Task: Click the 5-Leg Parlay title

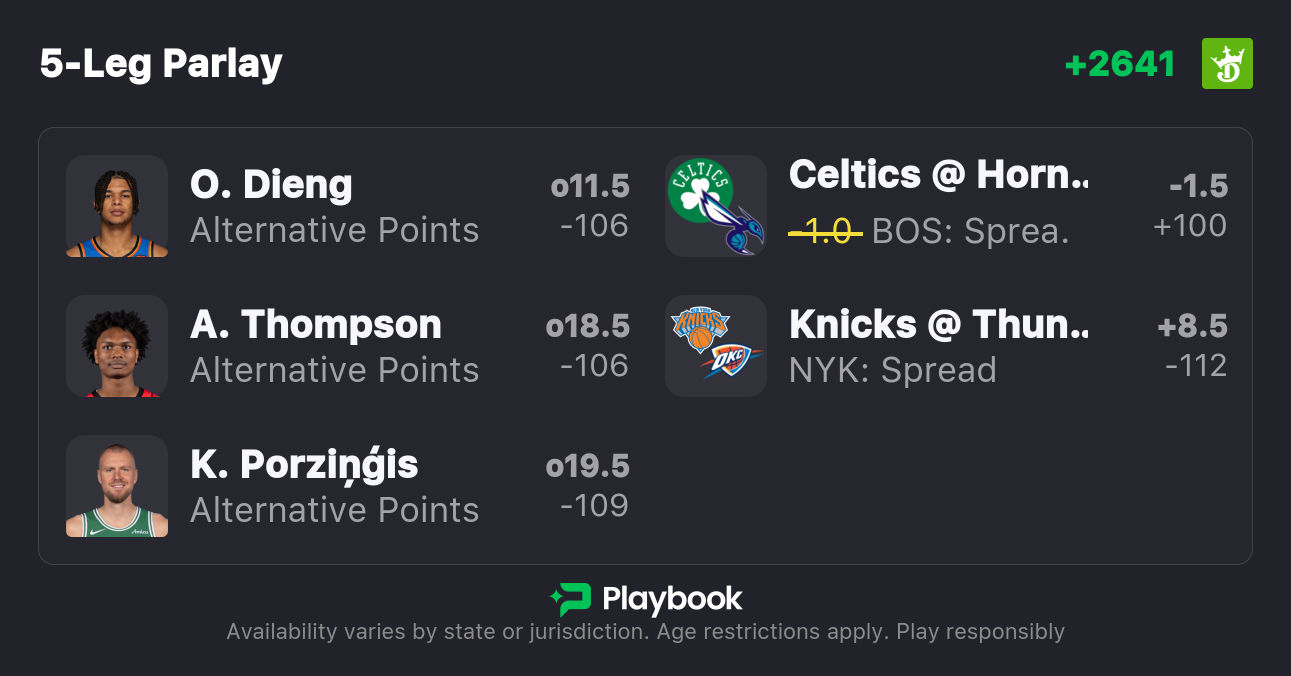Action: (161, 64)
